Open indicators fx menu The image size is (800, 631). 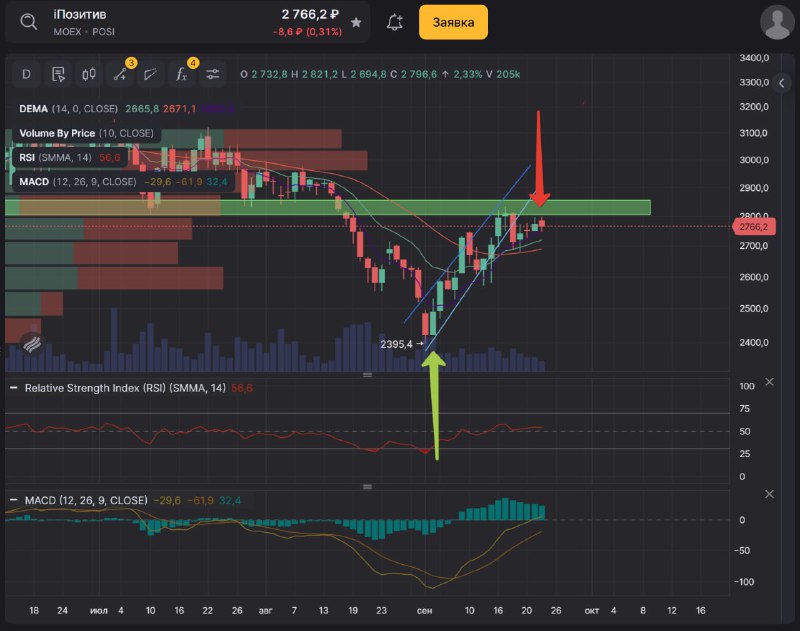point(181,74)
